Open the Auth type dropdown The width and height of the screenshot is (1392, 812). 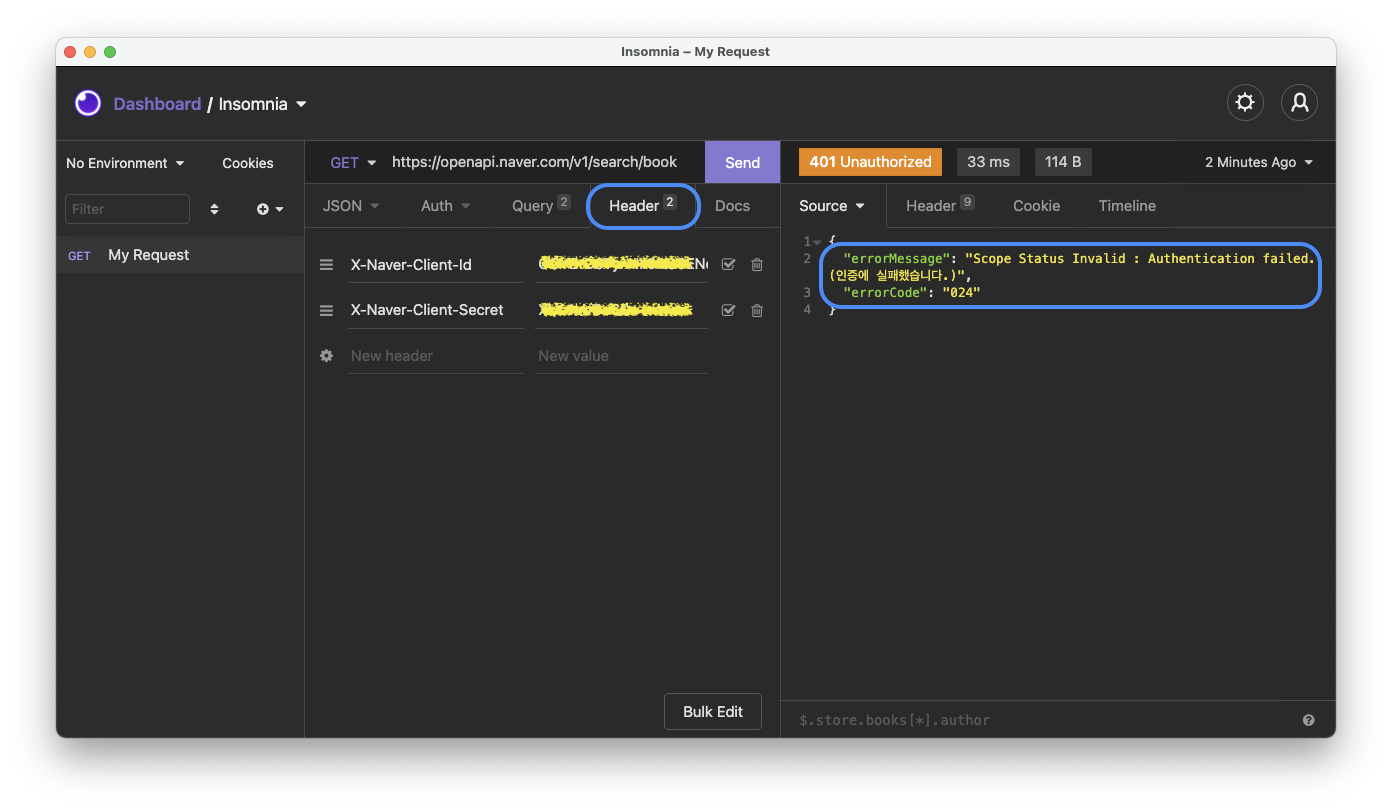point(445,206)
